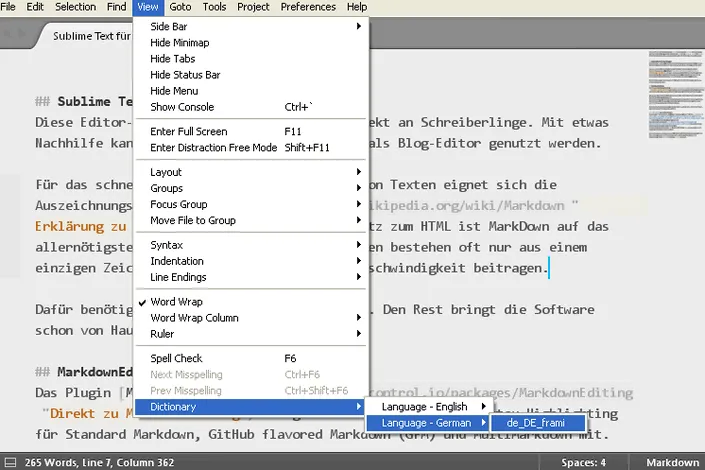Open the File menu
Image resolution: width=705 pixels, height=470 pixels.
[8, 7]
